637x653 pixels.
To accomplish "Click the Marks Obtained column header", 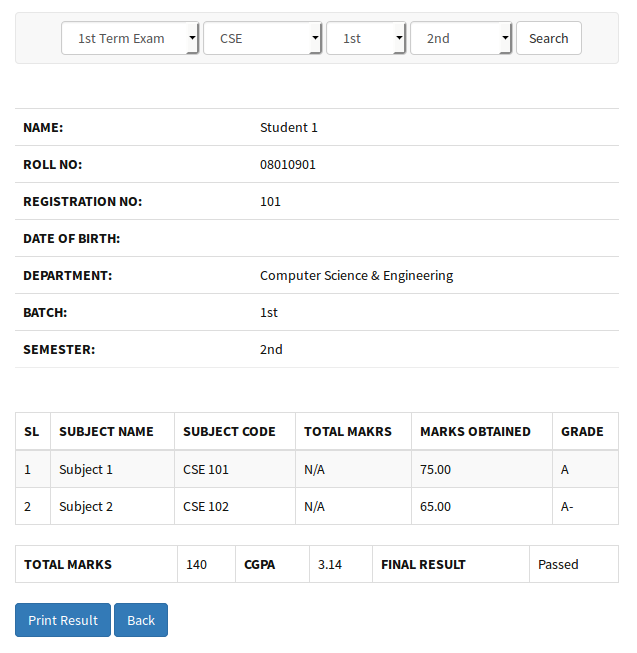I will [x=475, y=431].
